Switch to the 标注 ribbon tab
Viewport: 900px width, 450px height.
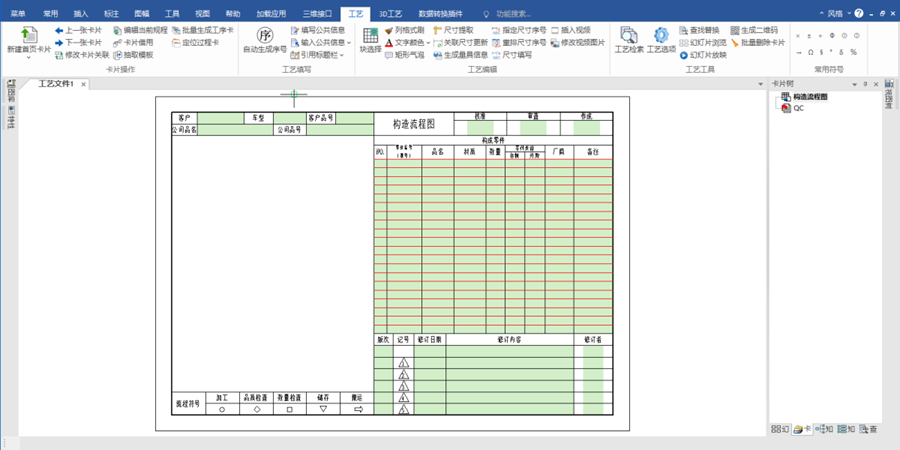[x=111, y=13]
